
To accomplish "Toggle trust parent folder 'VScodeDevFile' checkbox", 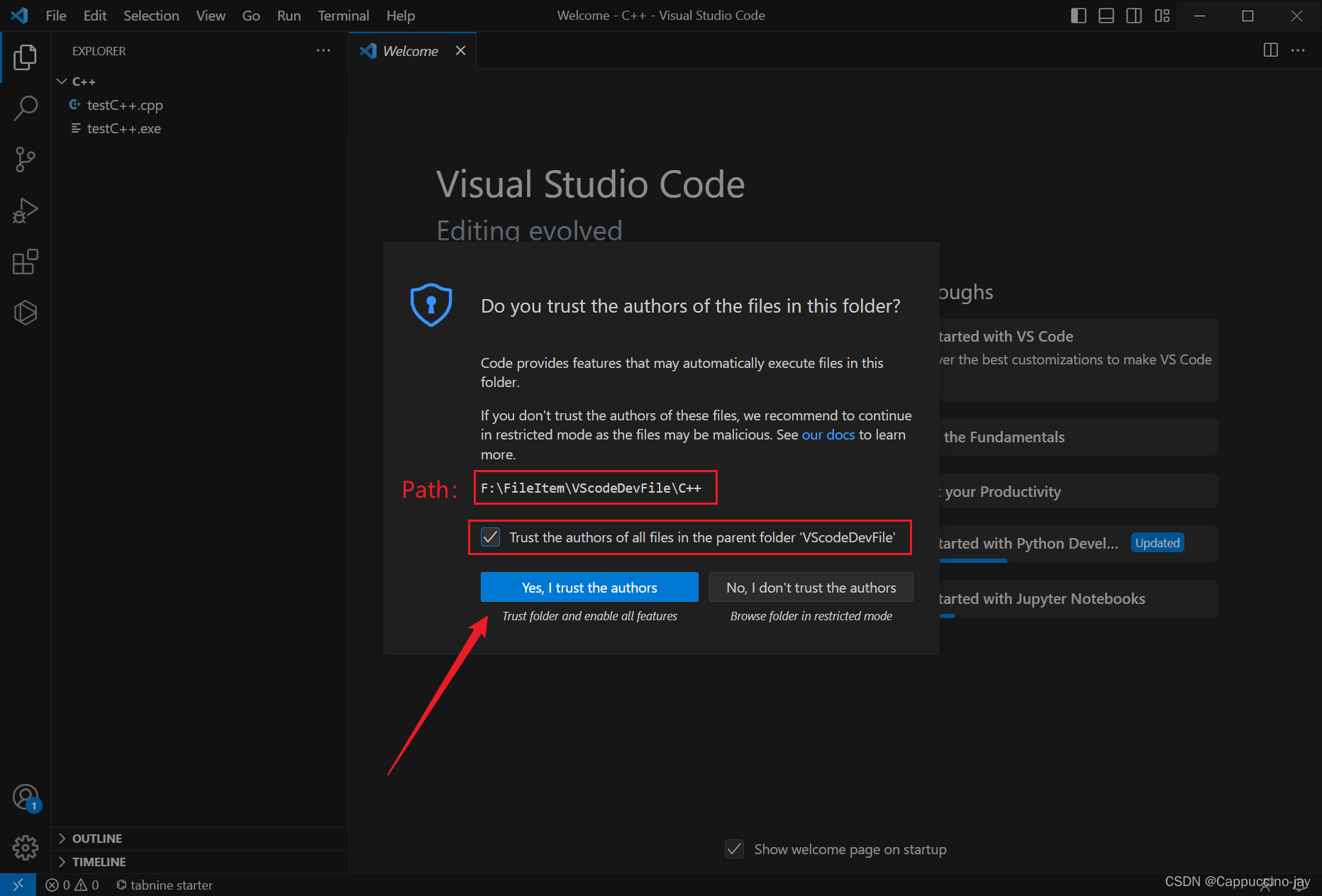I will point(491,537).
